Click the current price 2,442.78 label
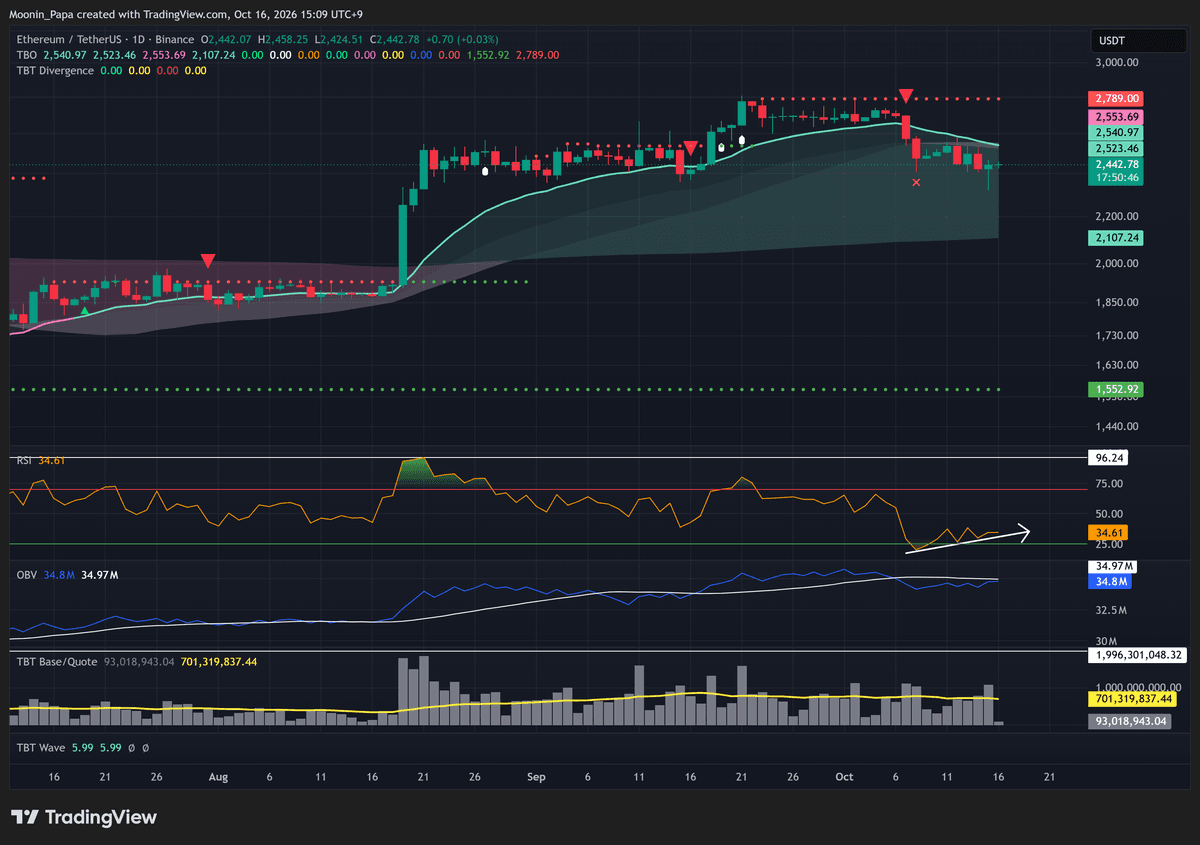 point(1115,164)
